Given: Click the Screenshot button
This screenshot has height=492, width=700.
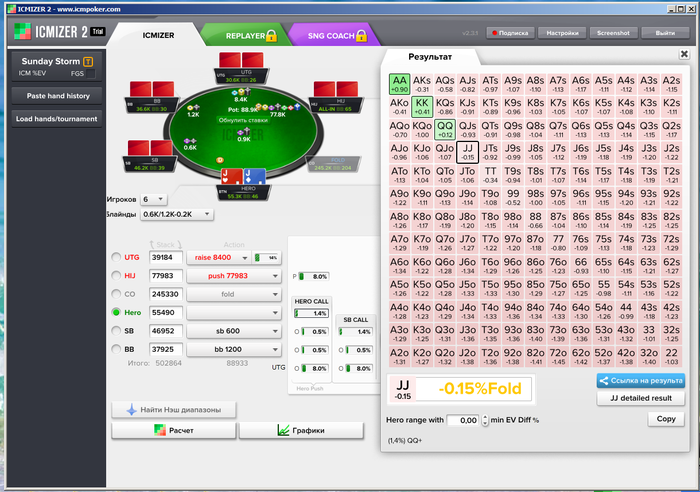Looking at the screenshot, I should click(613, 33).
